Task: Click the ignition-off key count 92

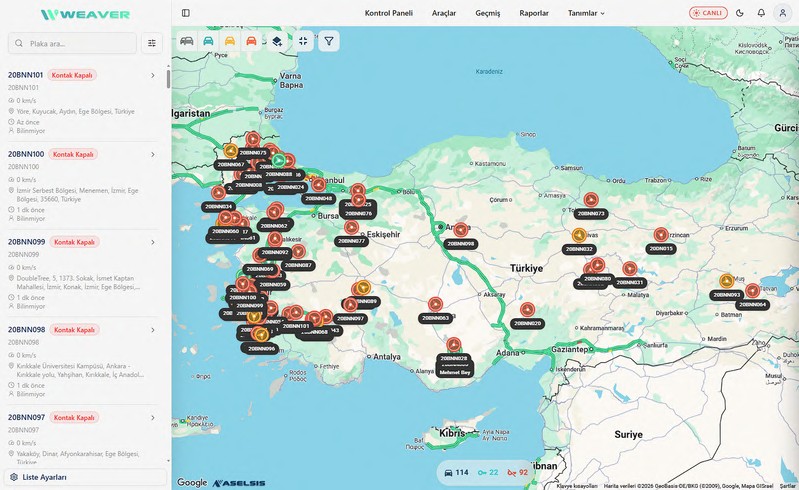Action: (x=517, y=472)
